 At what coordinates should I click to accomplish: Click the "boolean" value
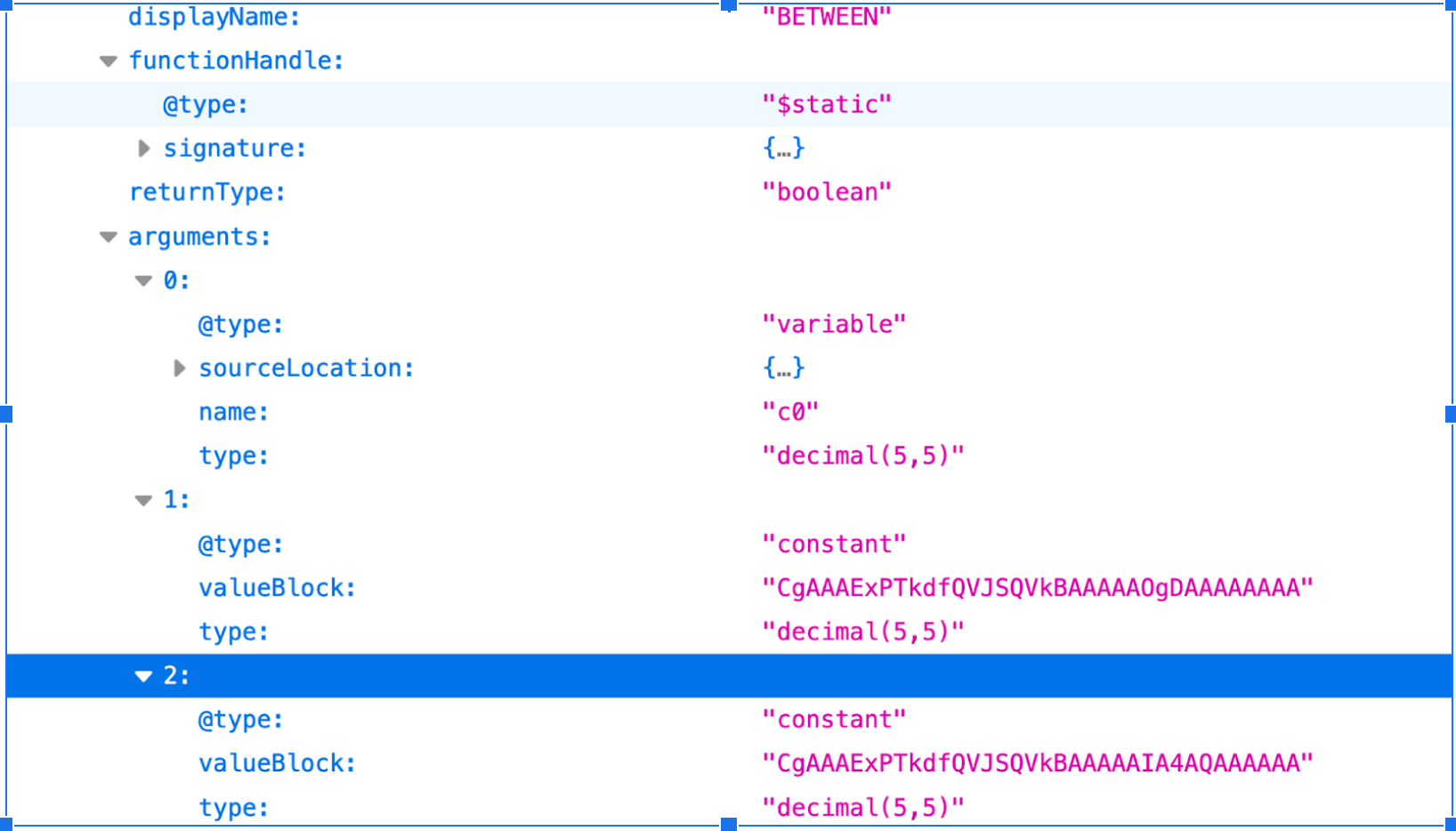(827, 192)
